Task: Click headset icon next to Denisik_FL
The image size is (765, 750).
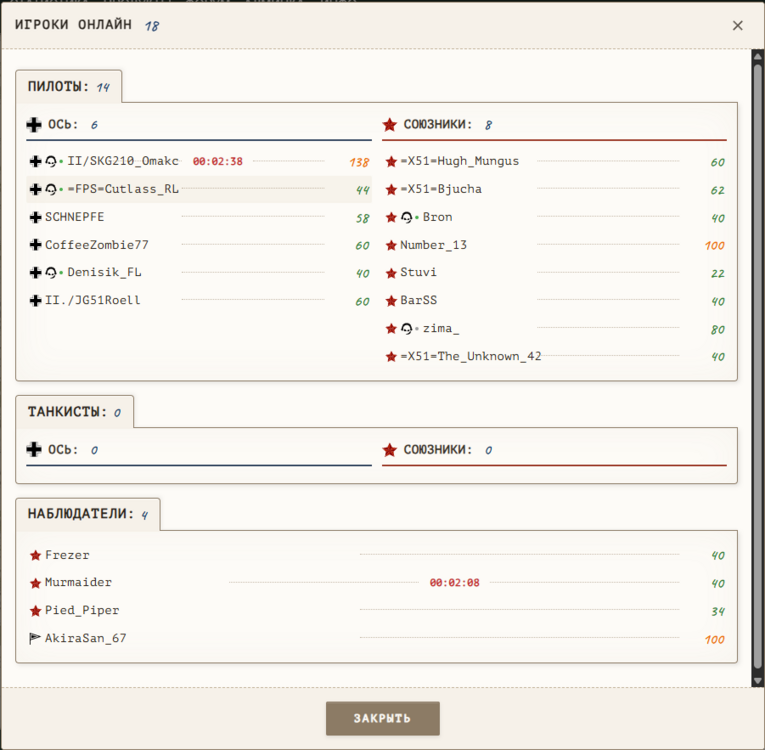Action: (x=51, y=272)
